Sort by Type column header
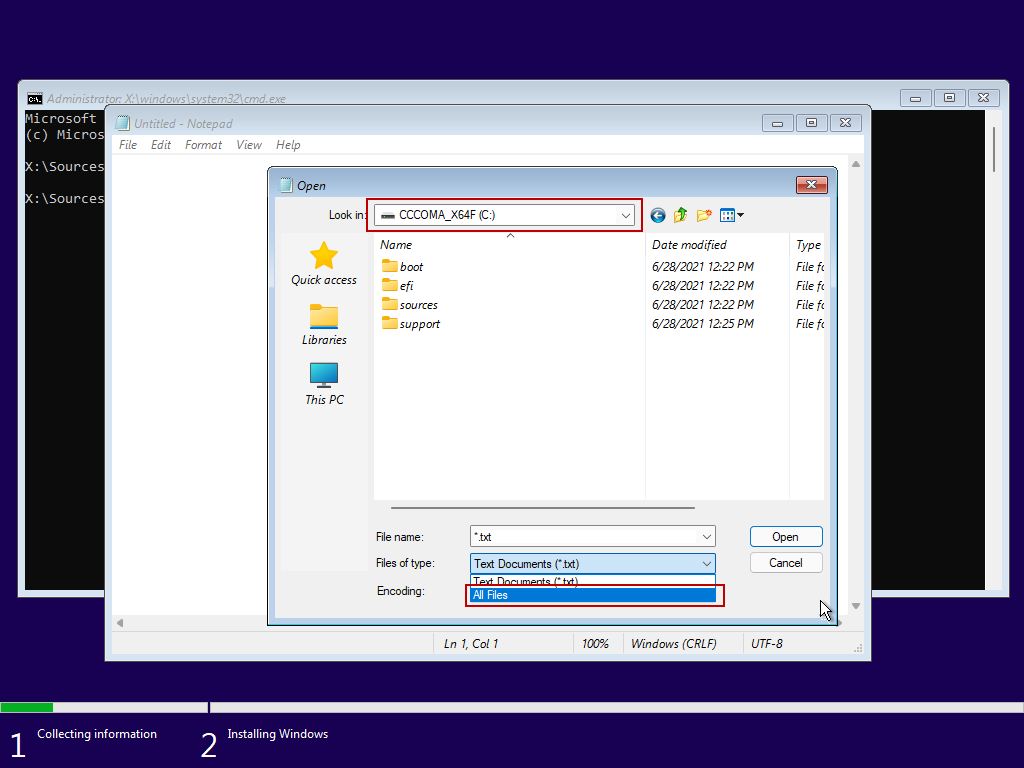The height and width of the screenshot is (768, 1024). tap(807, 245)
